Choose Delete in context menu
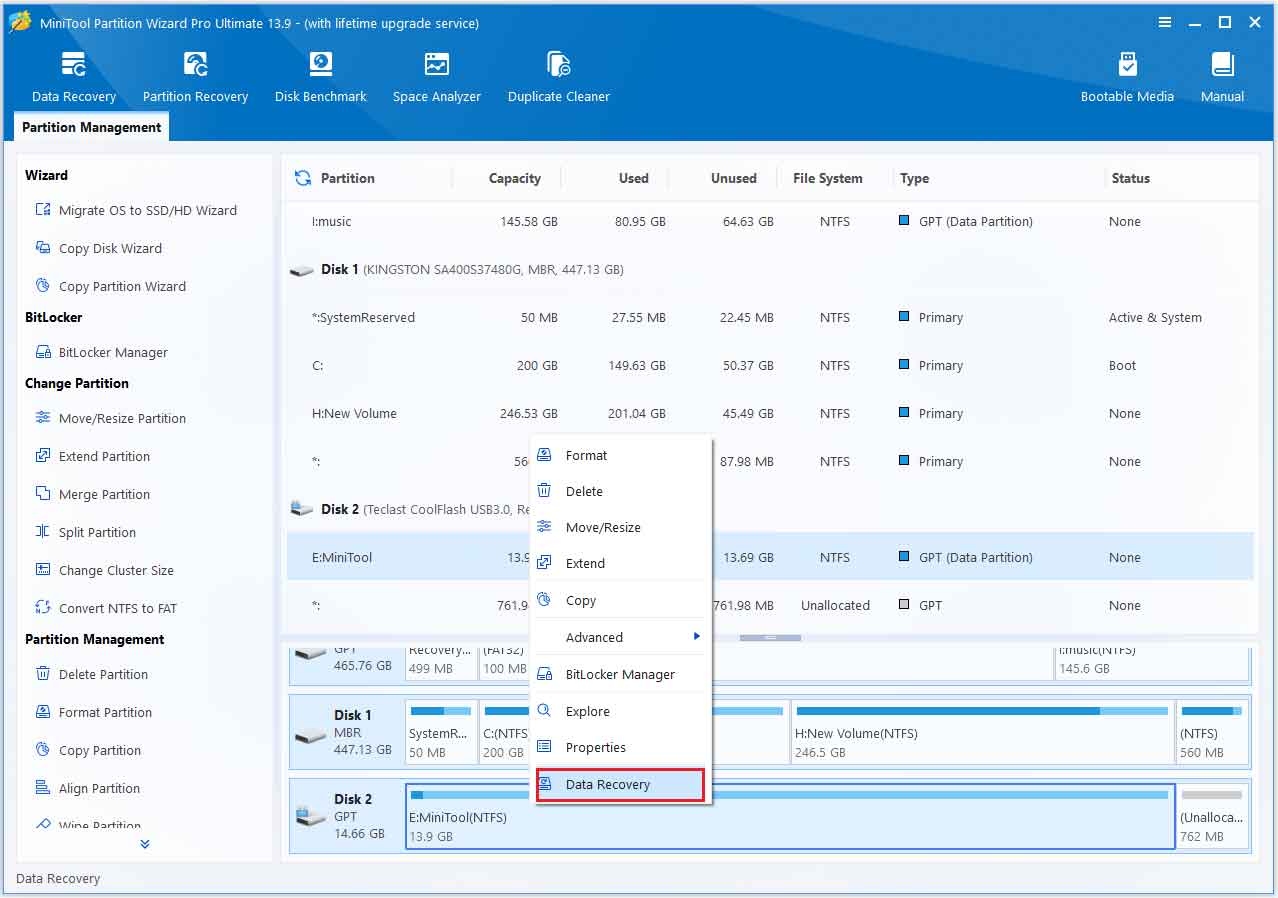The width and height of the screenshot is (1278, 898). pos(620,491)
